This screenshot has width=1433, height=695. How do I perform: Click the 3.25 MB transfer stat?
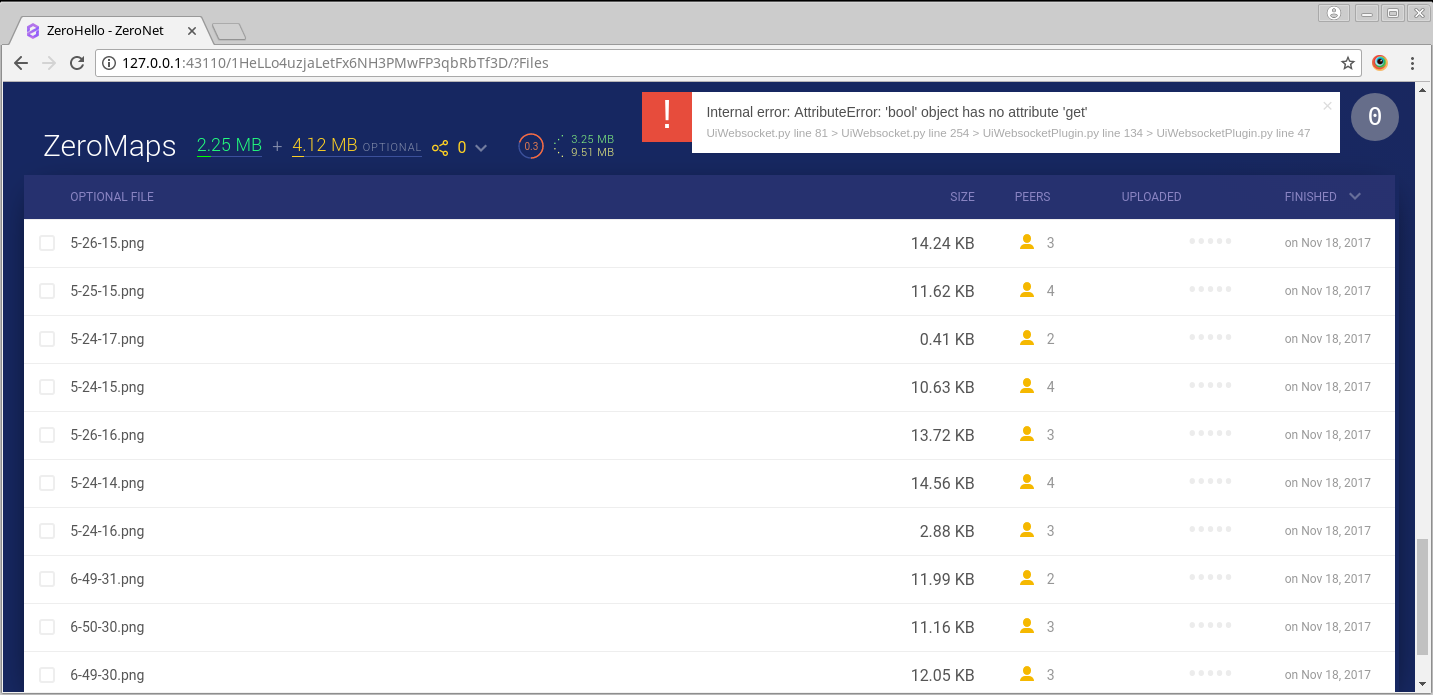click(x=592, y=139)
